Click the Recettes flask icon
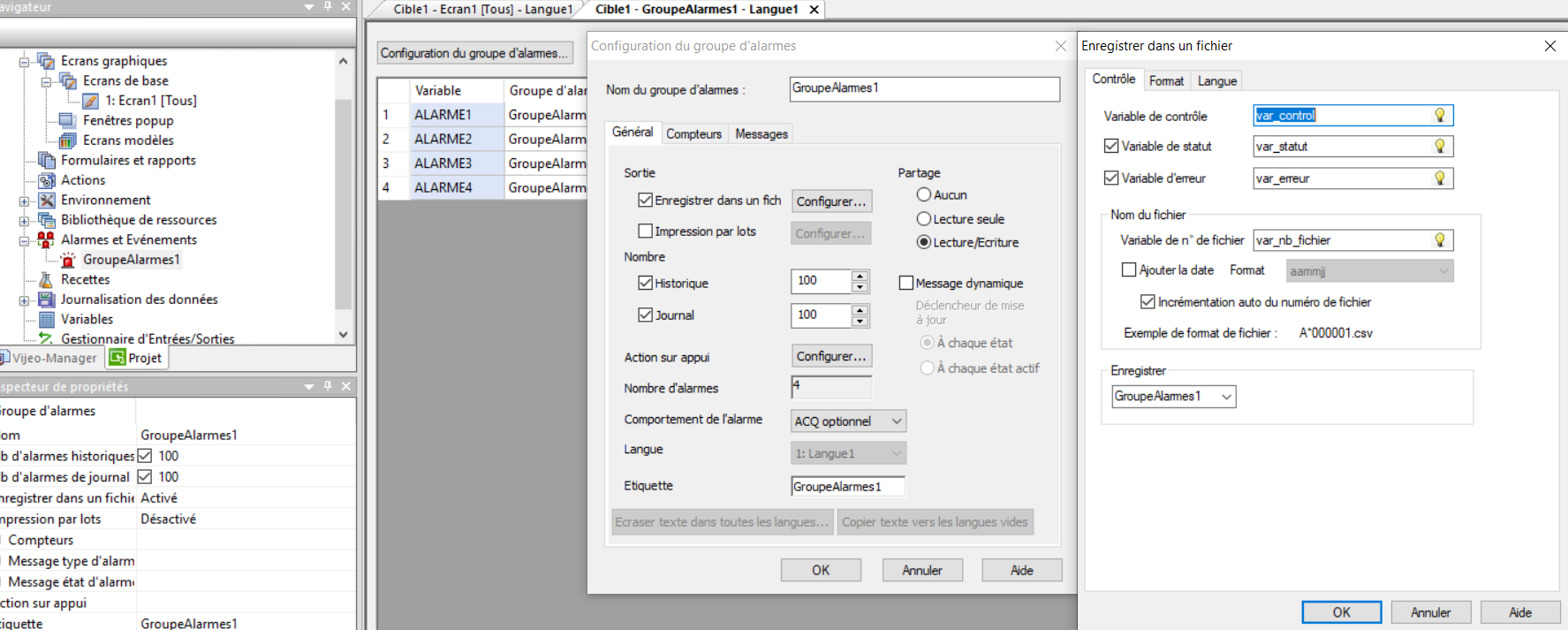The width and height of the screenshot is (1568, 630). (x=46, y=279)
